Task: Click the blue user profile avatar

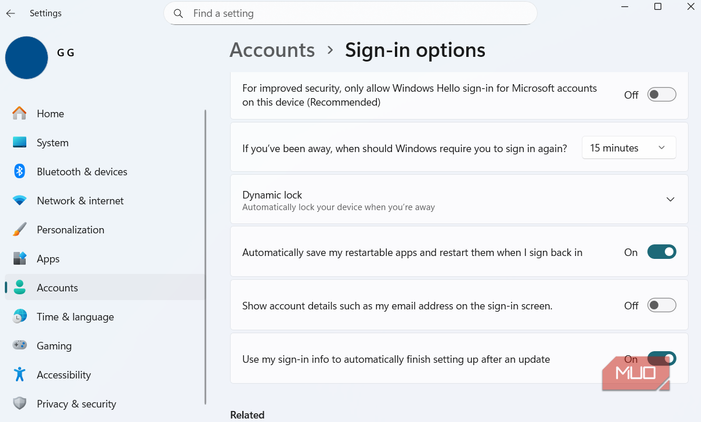Action: click(x=26, y=58)
